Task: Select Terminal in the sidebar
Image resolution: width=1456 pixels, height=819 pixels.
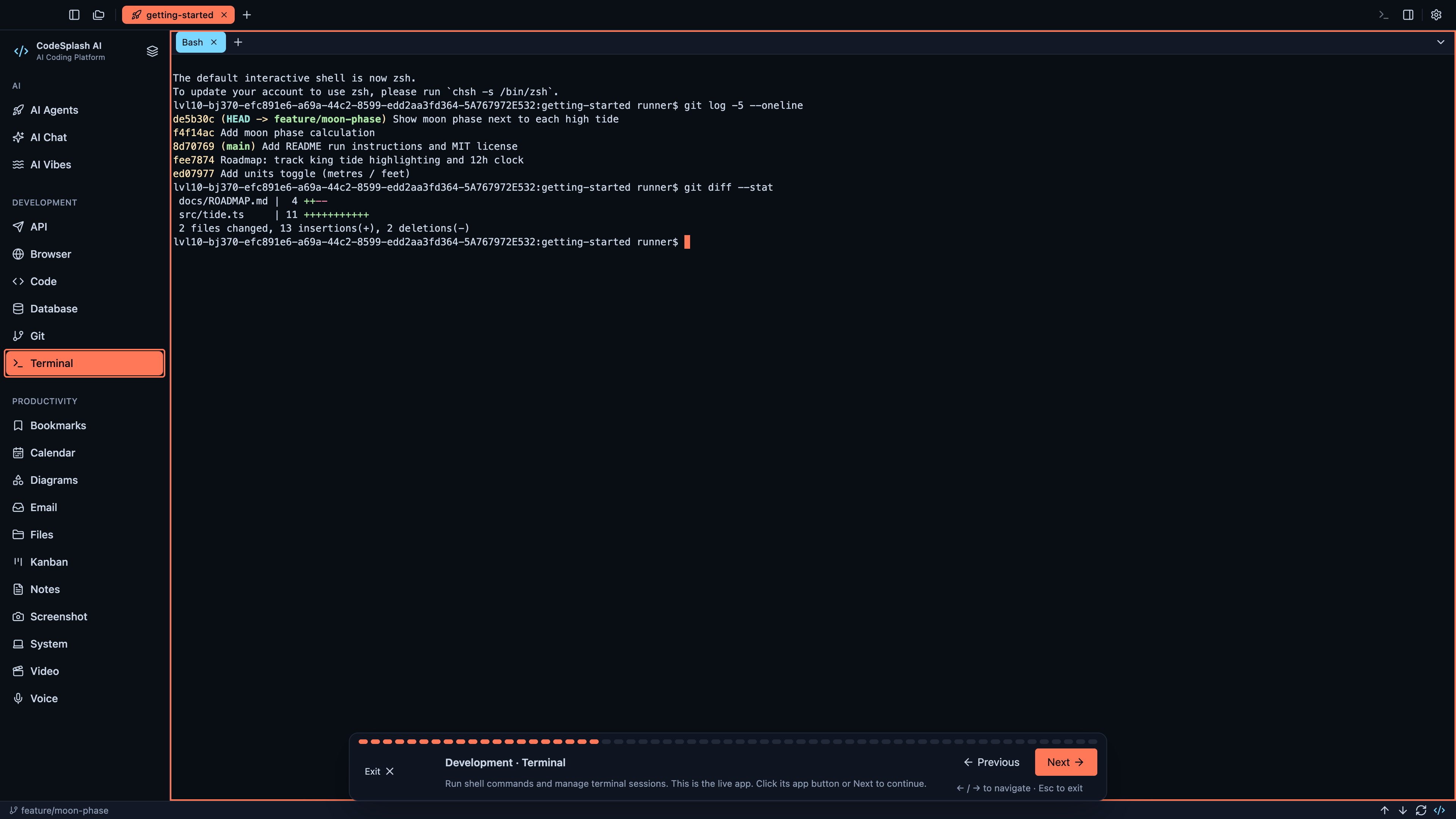Action: point(84,363)
